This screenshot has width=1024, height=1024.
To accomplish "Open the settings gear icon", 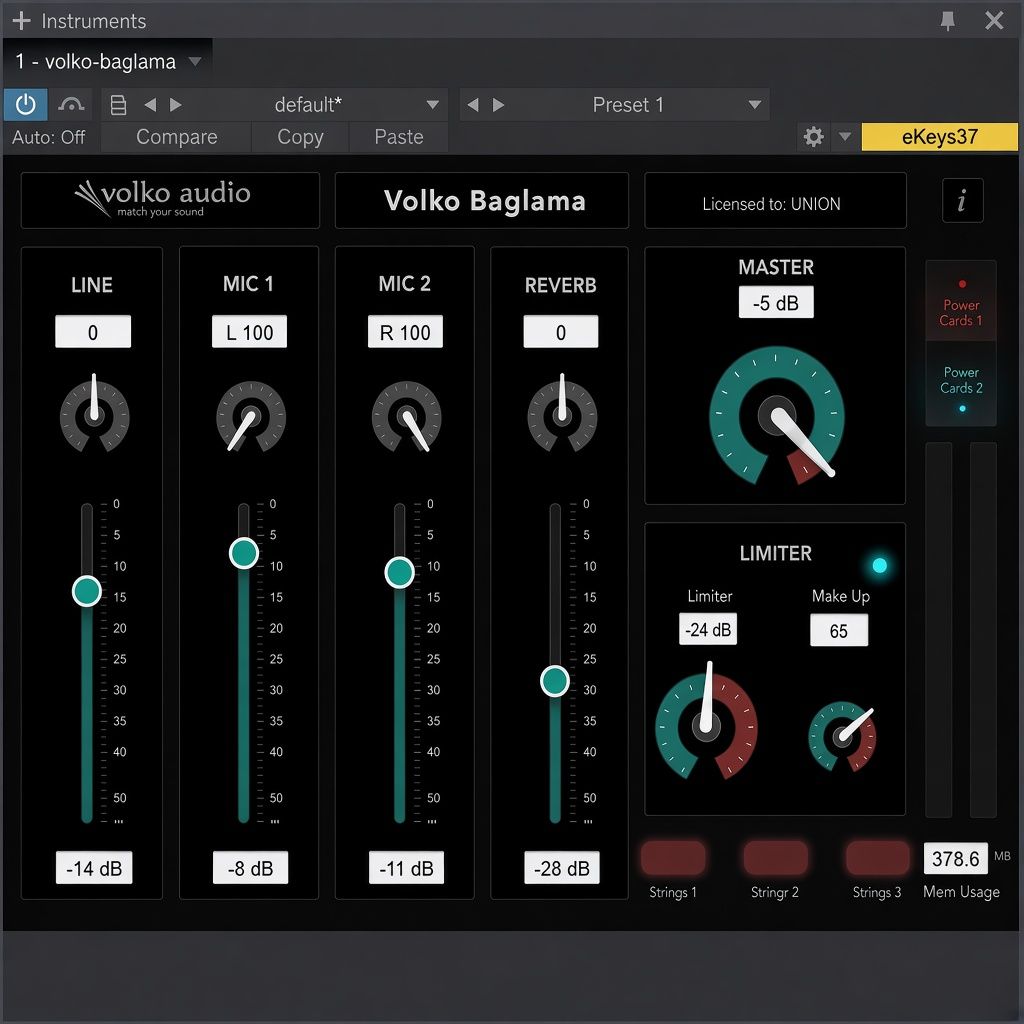I will 813,137.
